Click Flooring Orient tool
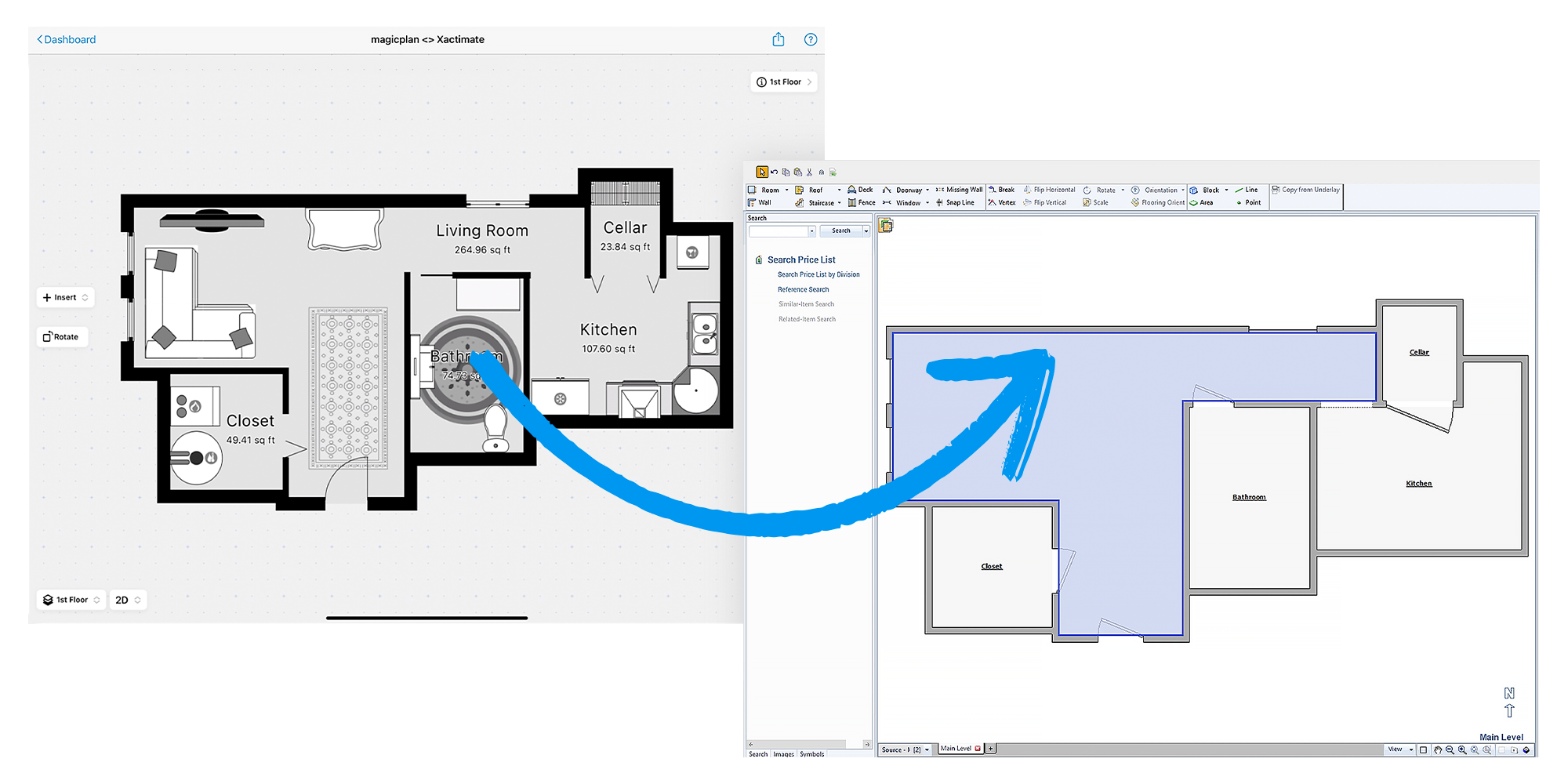The height and width of the screenshot is (784, 1568). [x=1157, y=202]
